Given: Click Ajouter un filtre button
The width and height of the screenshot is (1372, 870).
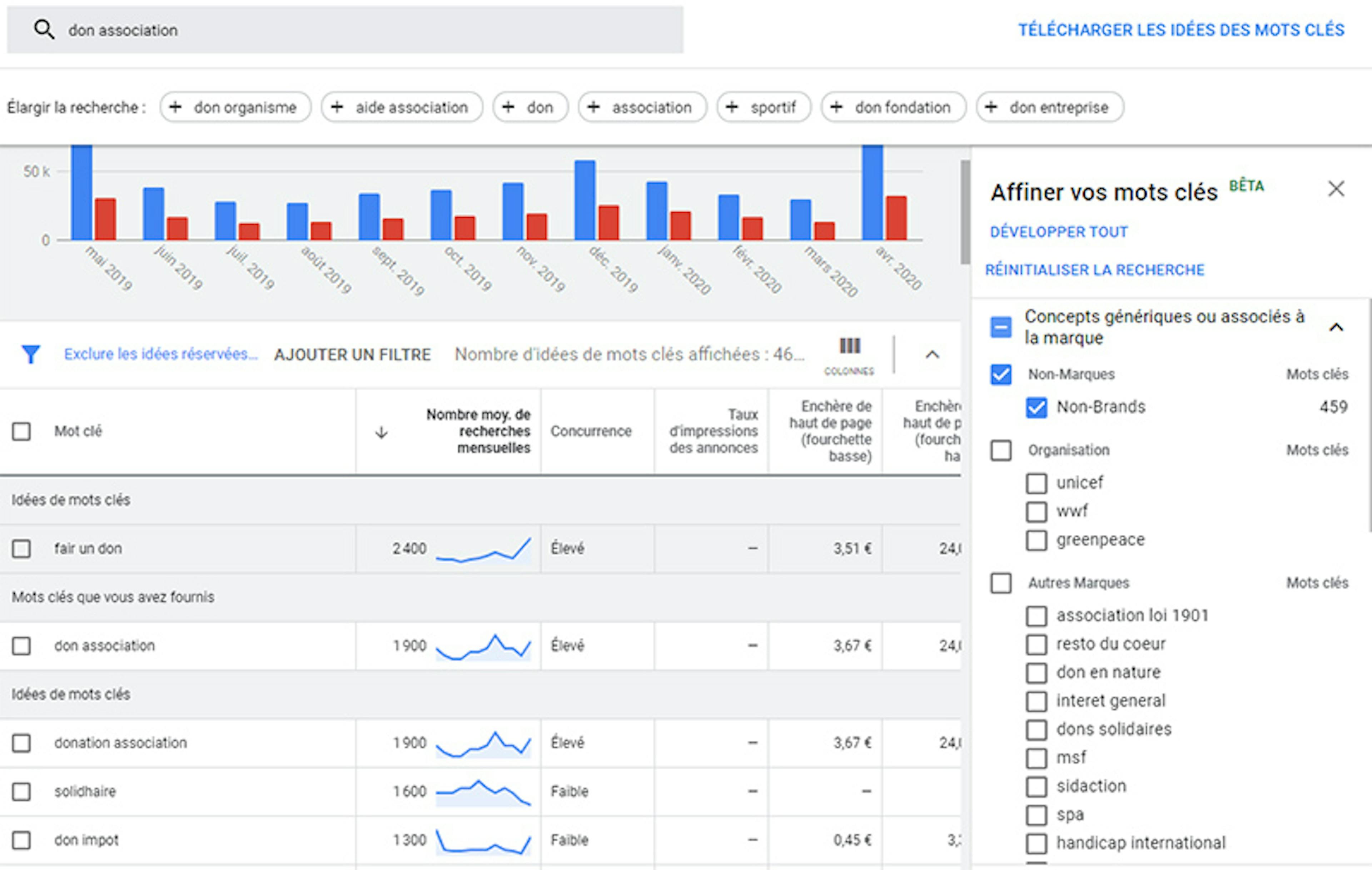Looking at the screenshot, I should (x=352, y=355).
